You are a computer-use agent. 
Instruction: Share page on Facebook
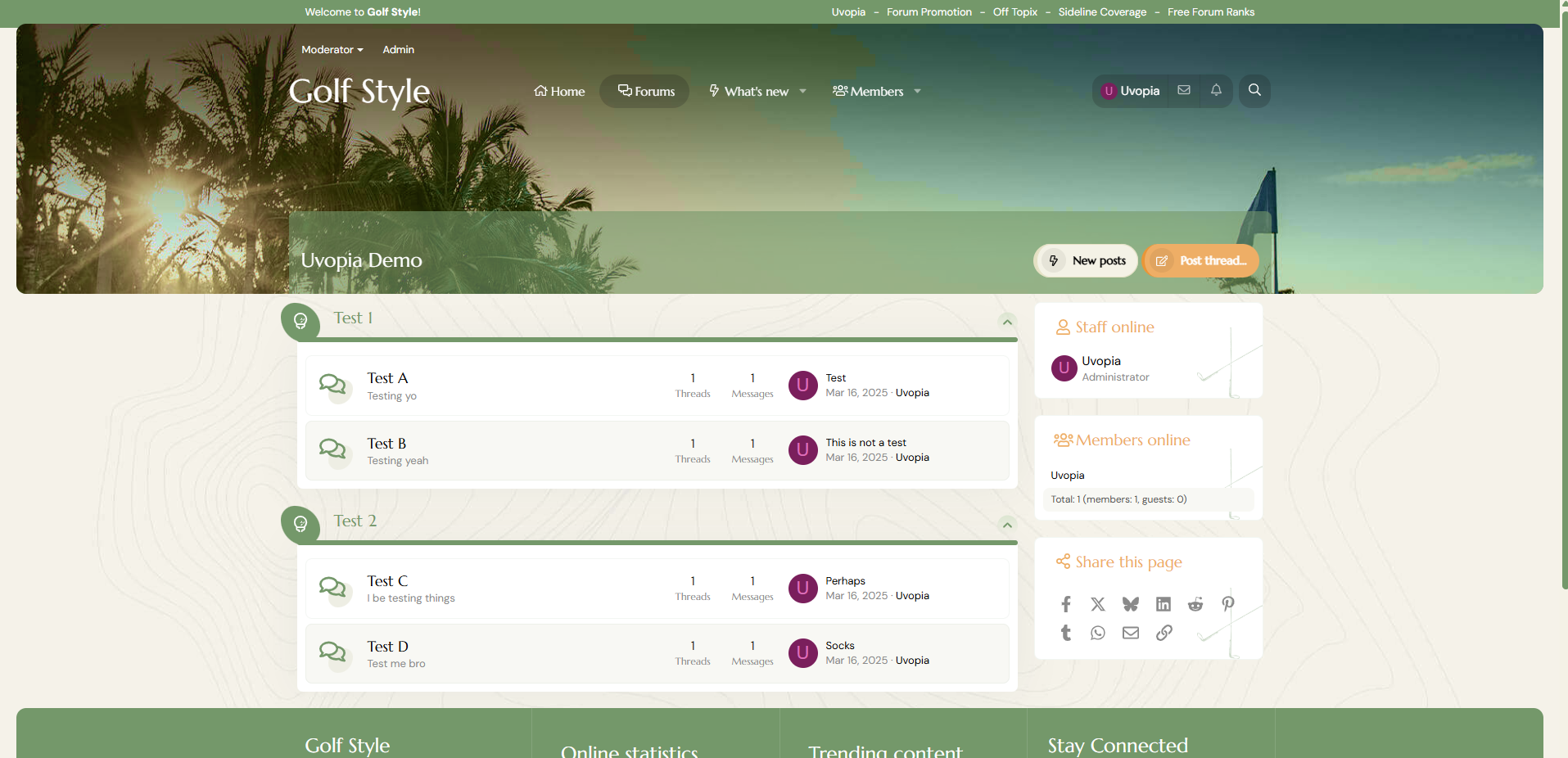1065,604
